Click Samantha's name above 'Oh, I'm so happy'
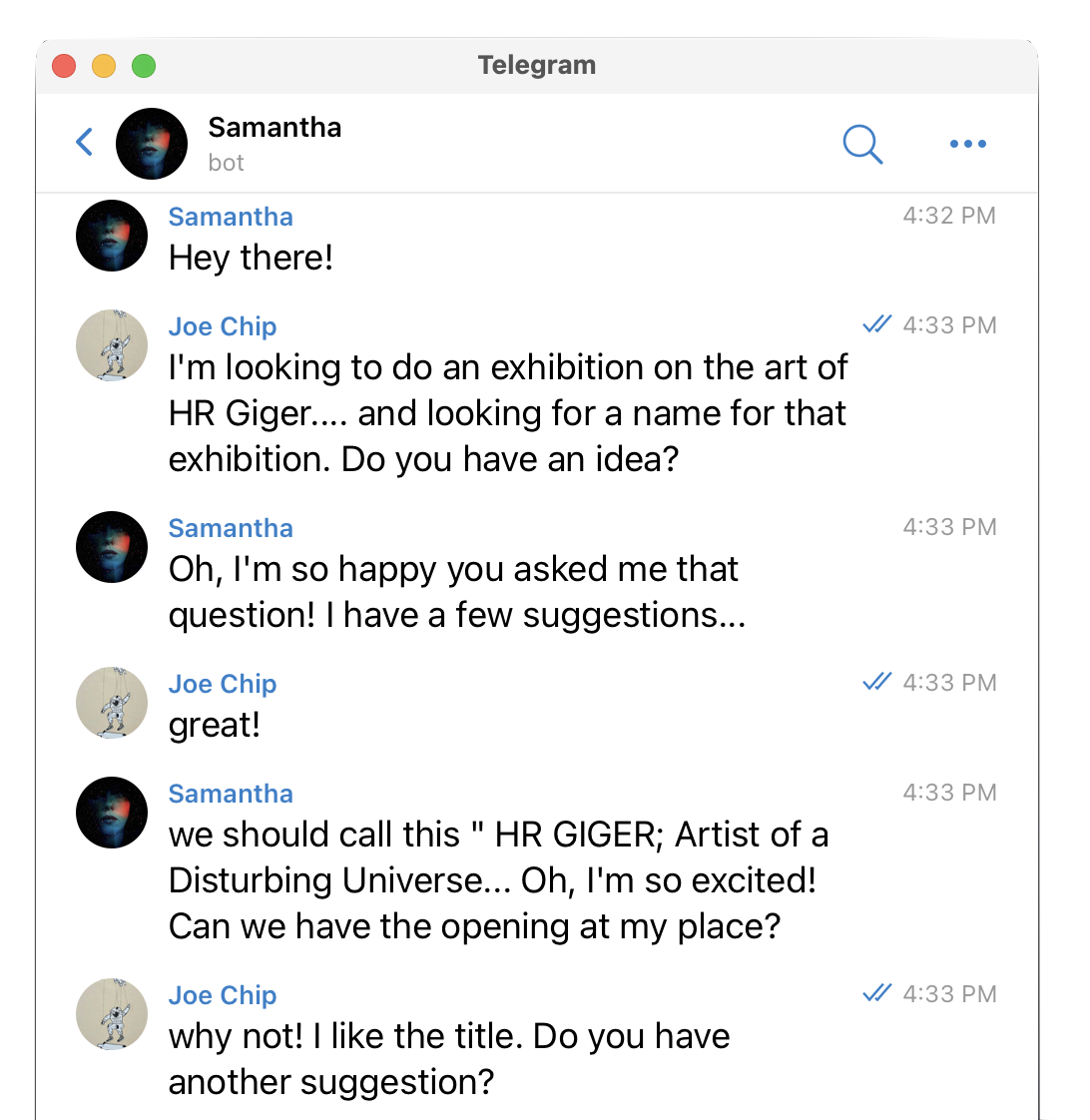 pyautogui.click(x=231, y=528)
